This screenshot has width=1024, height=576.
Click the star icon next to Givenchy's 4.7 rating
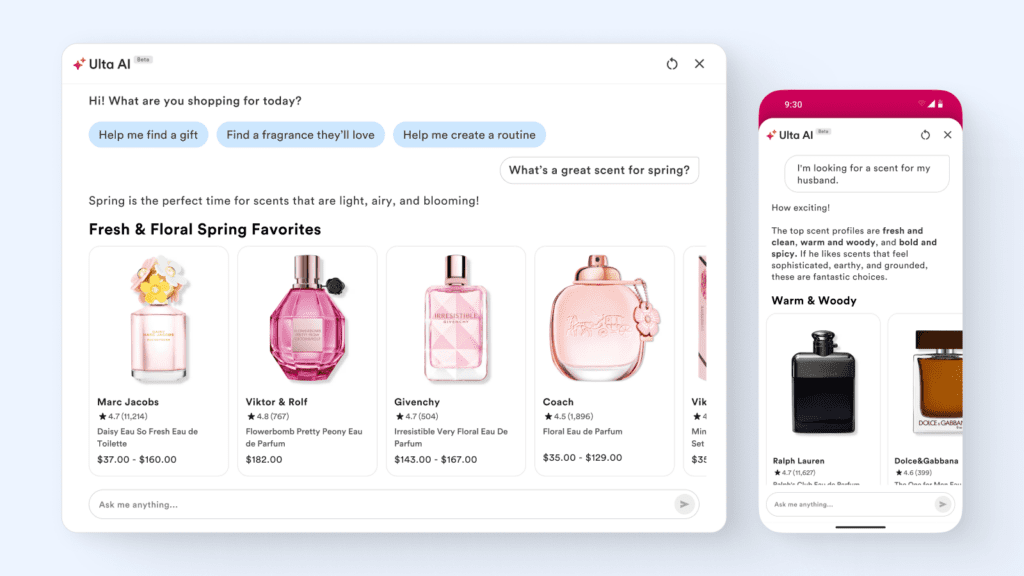point(402,415)
